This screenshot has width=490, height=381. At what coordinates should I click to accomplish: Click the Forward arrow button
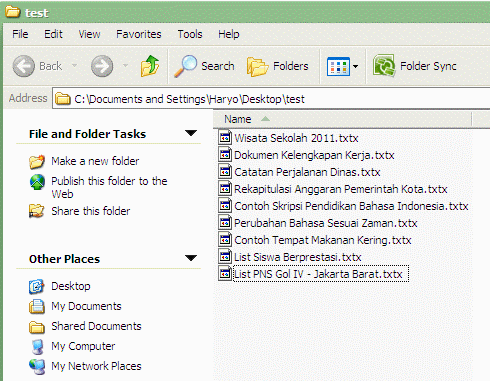click(102, 66)
